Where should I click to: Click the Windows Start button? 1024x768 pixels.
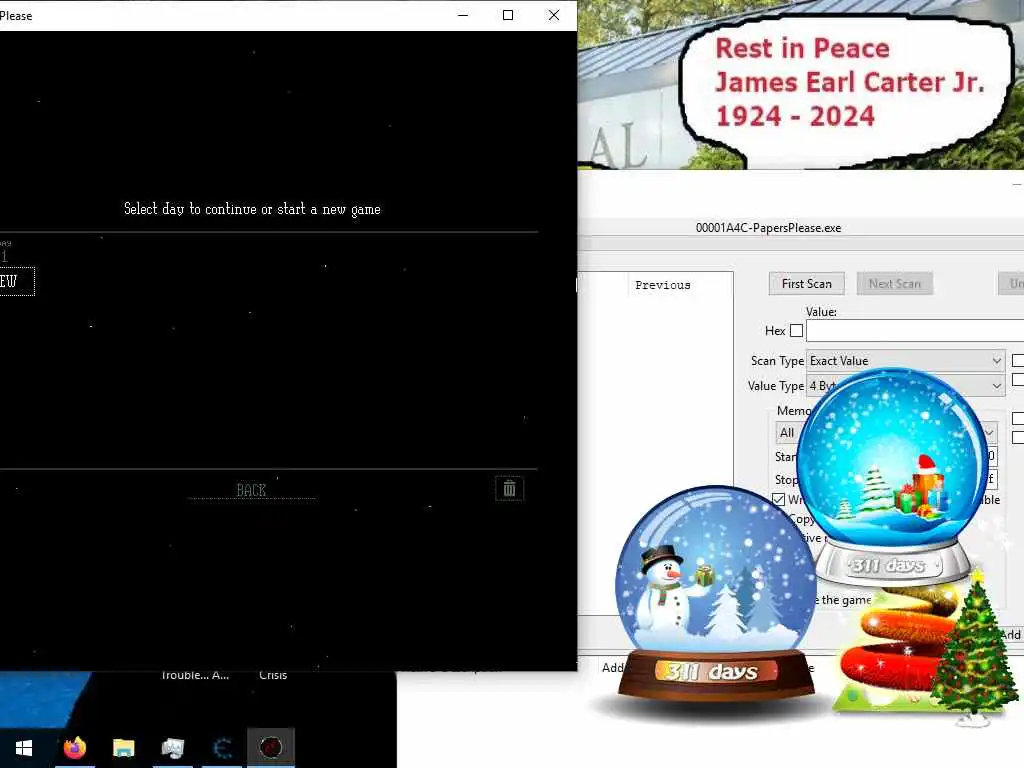coord(24,747)
